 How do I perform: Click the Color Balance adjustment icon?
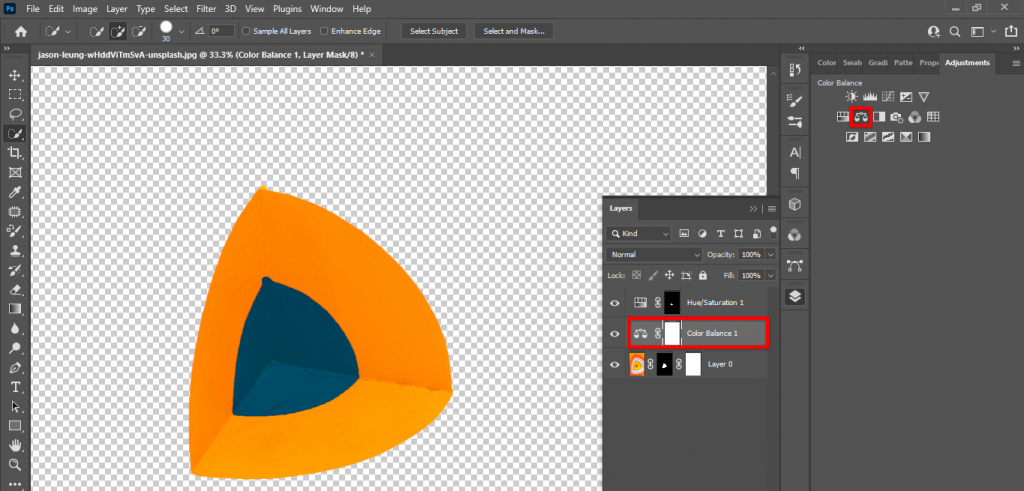tap(860, 117)
